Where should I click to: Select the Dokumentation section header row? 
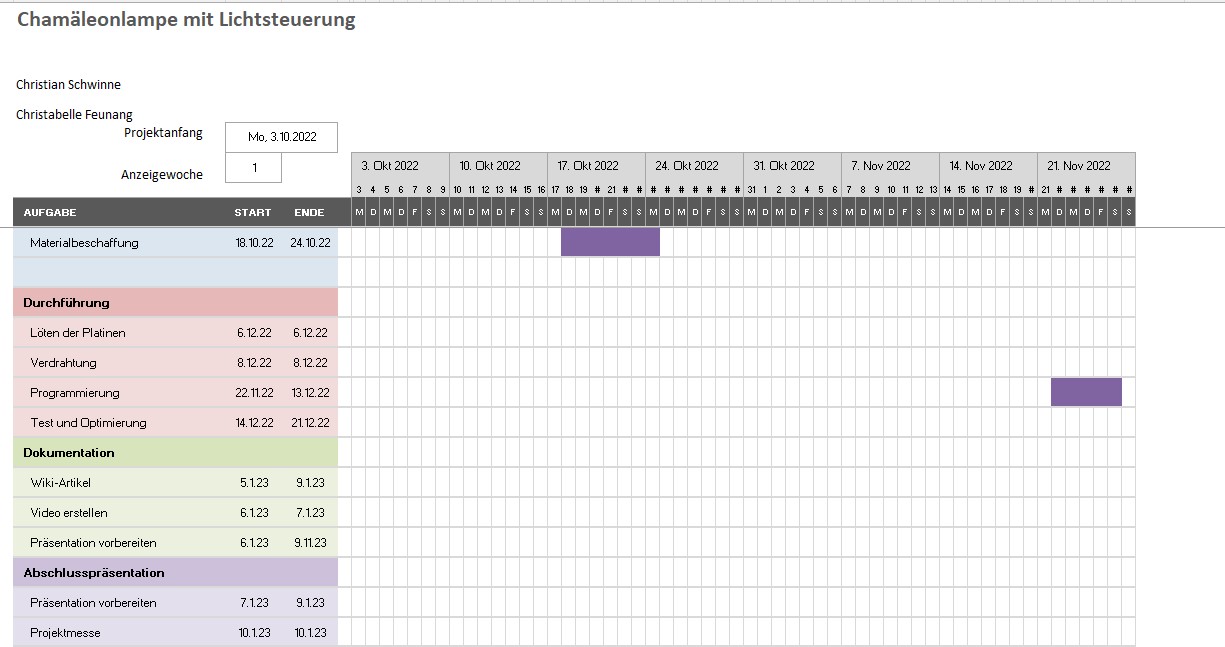(x=69, y=453)
